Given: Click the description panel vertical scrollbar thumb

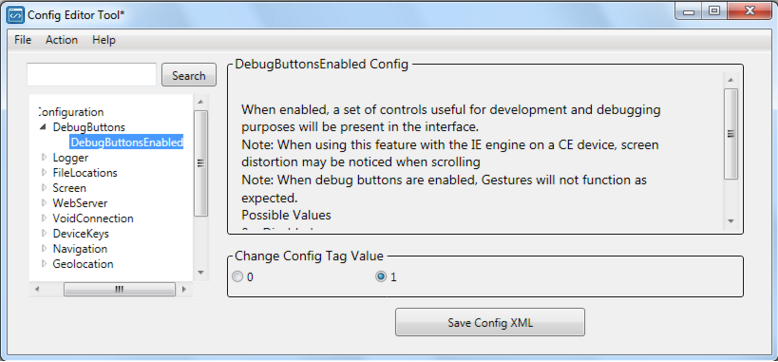Looking at the screenshot, I should point(731,134).
